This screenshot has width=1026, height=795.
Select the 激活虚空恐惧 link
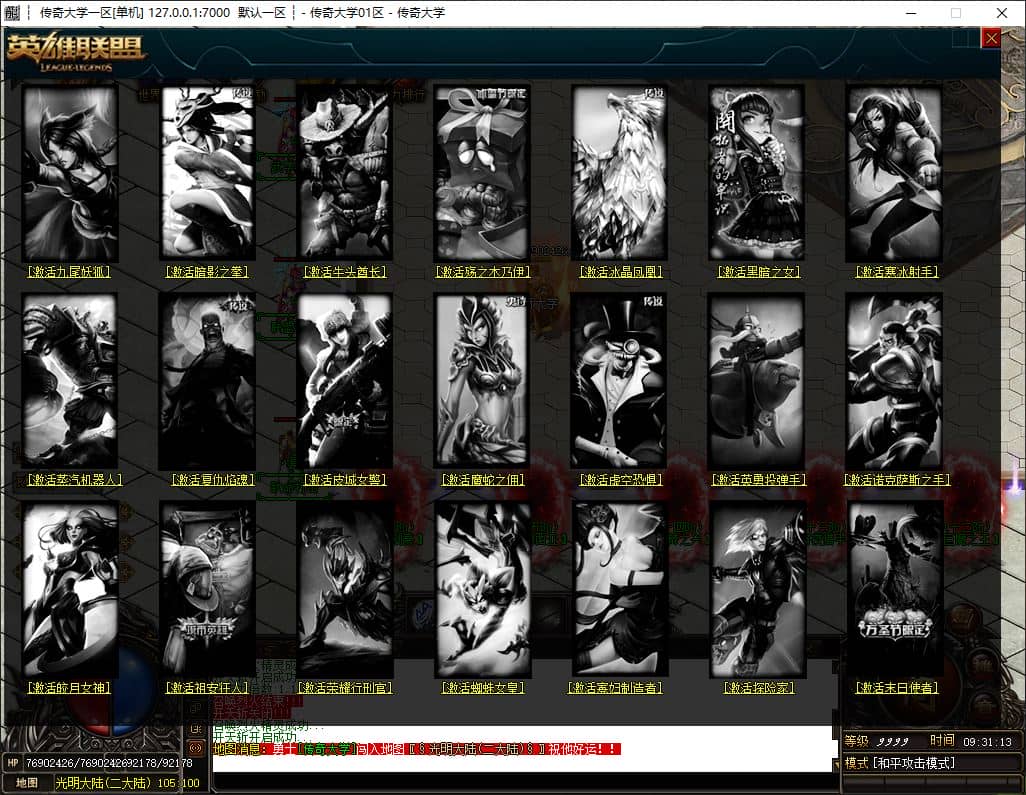tap(621, 480)
